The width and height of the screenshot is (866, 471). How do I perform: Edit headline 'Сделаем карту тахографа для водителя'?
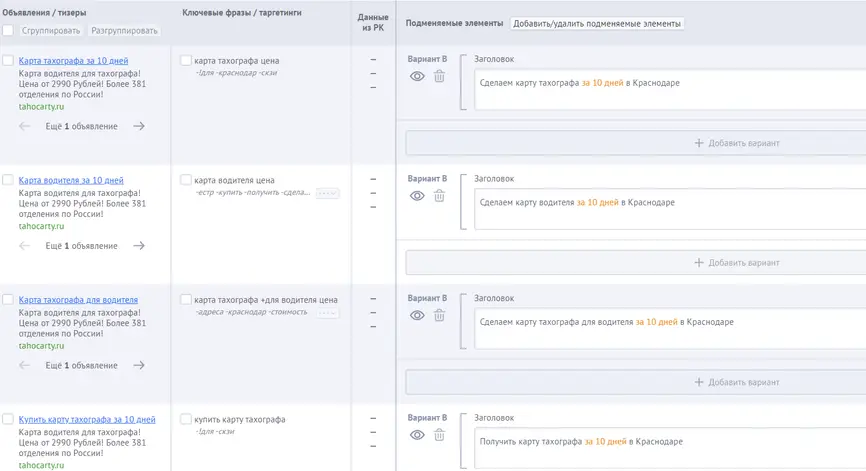pyautogui.click(x=670, y=328)
